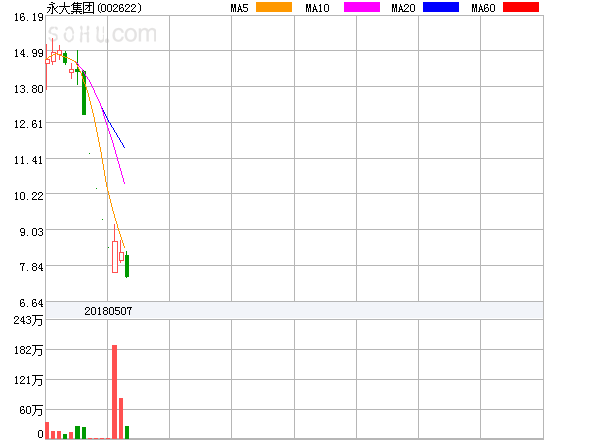Click the 60万 volume axis label
The width and height of the screenshot is (600, 440).
(x=31, y=411)
